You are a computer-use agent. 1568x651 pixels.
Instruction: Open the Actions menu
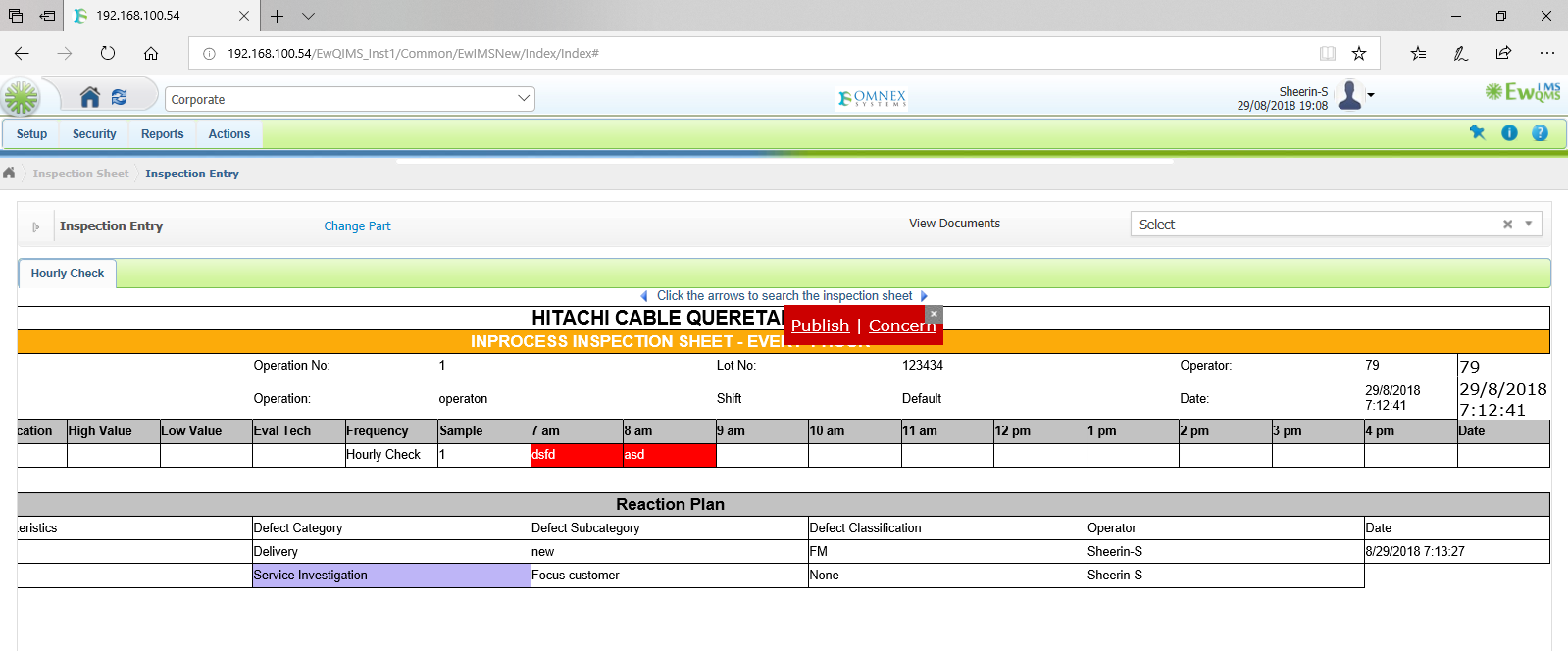229,134
